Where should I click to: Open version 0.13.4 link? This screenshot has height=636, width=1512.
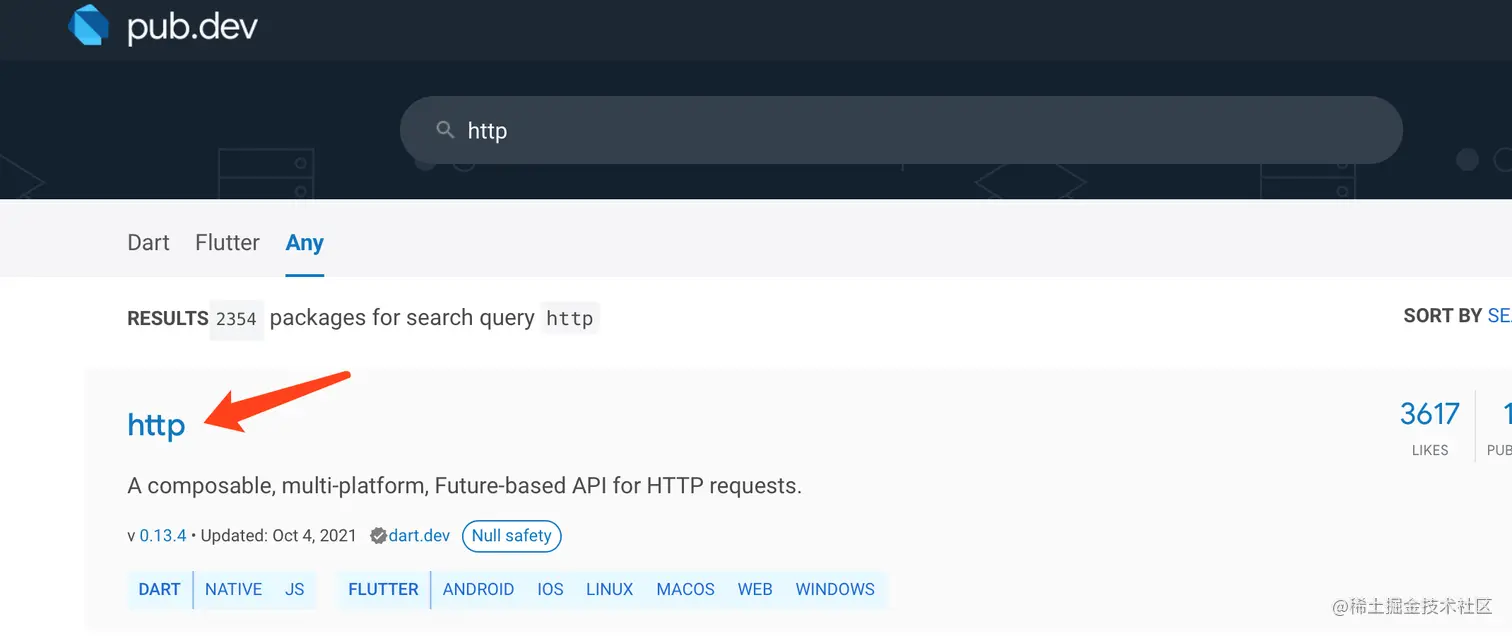pyautogui.click(x=163, y=536)
